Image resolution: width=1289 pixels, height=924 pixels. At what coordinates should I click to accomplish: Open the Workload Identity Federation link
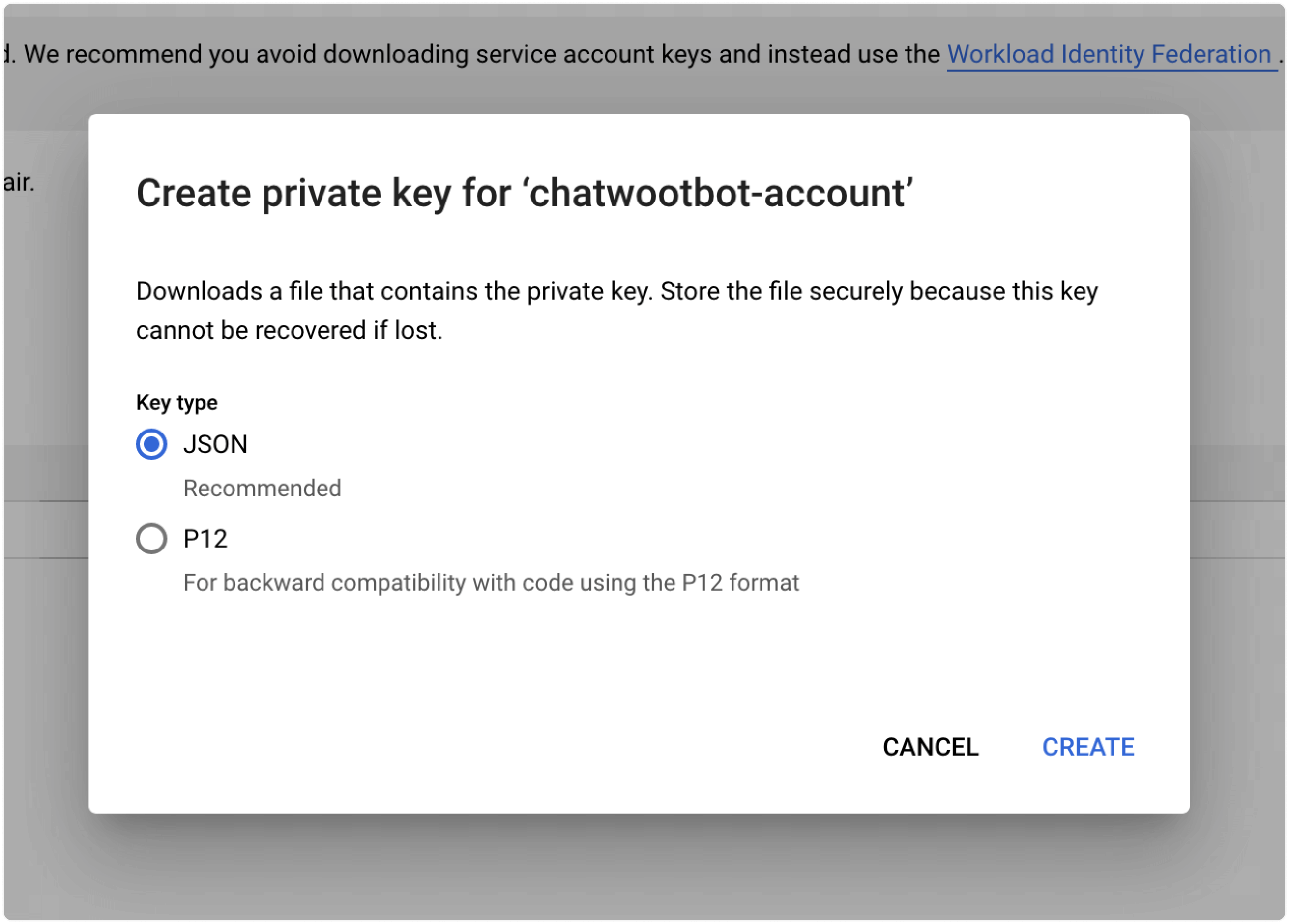[1109, 55]
